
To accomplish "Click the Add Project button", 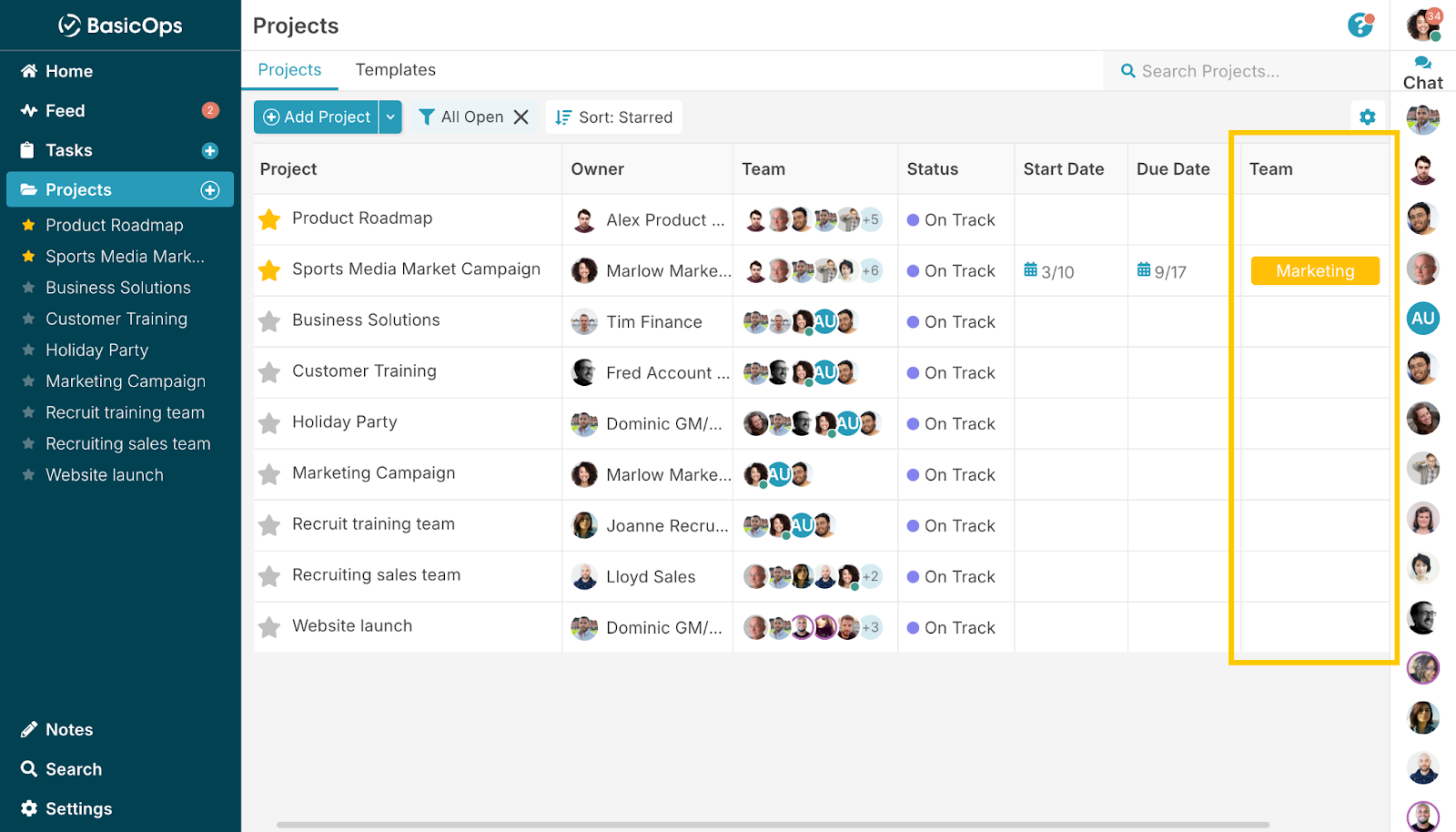I will pos(317,117).
